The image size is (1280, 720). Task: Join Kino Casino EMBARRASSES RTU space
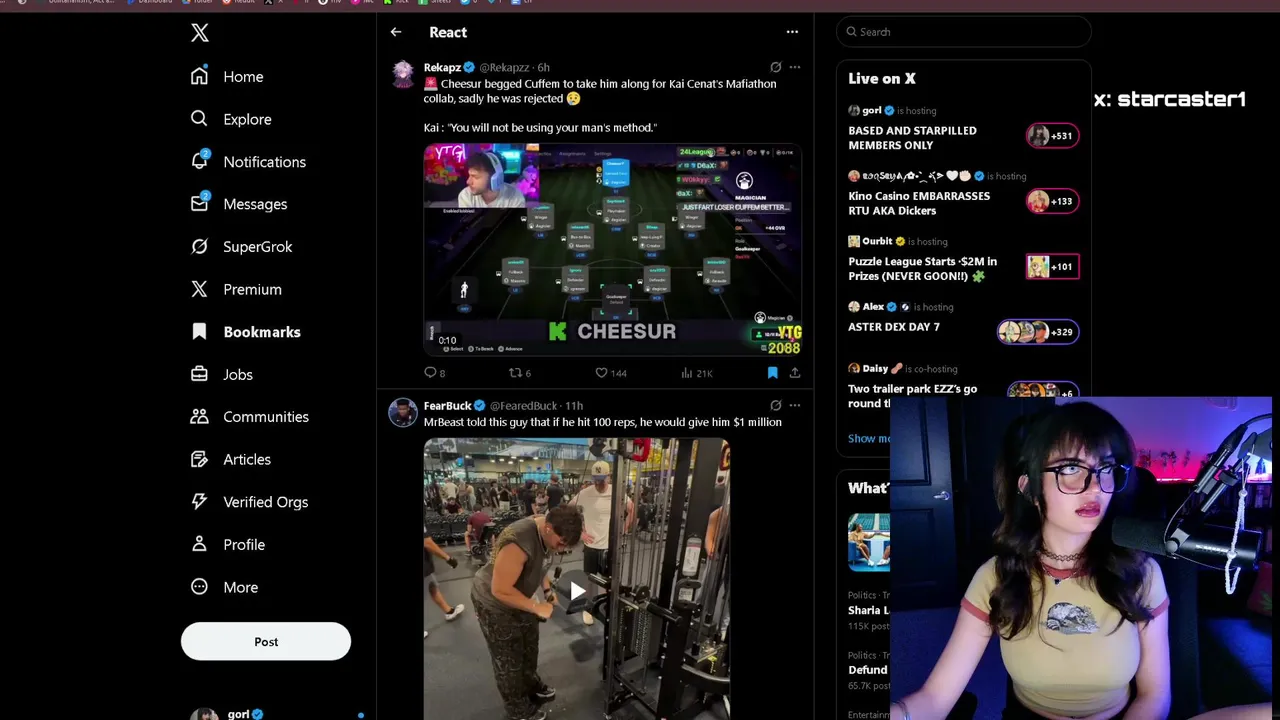click(919, 203)
